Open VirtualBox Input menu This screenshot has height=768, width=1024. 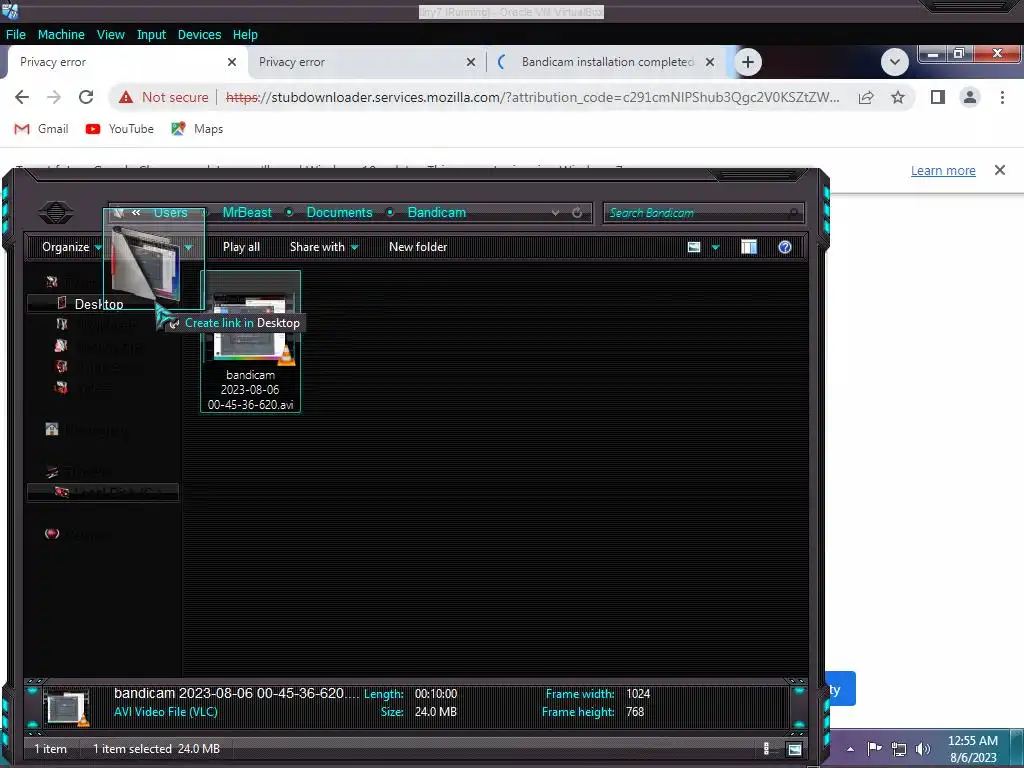(x=151, y=35)
